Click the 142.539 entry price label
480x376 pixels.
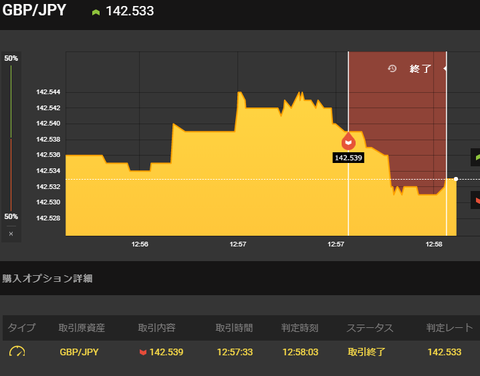point(348,158)
